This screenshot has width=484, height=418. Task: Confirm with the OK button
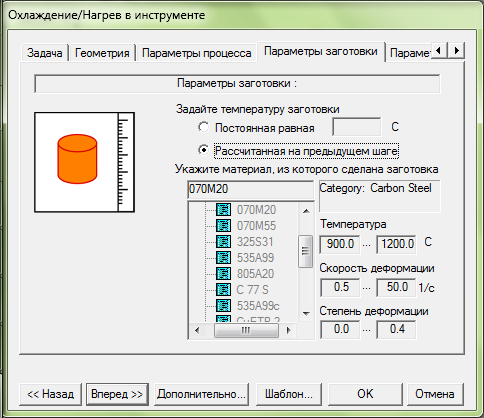click(x=365, y=394)
